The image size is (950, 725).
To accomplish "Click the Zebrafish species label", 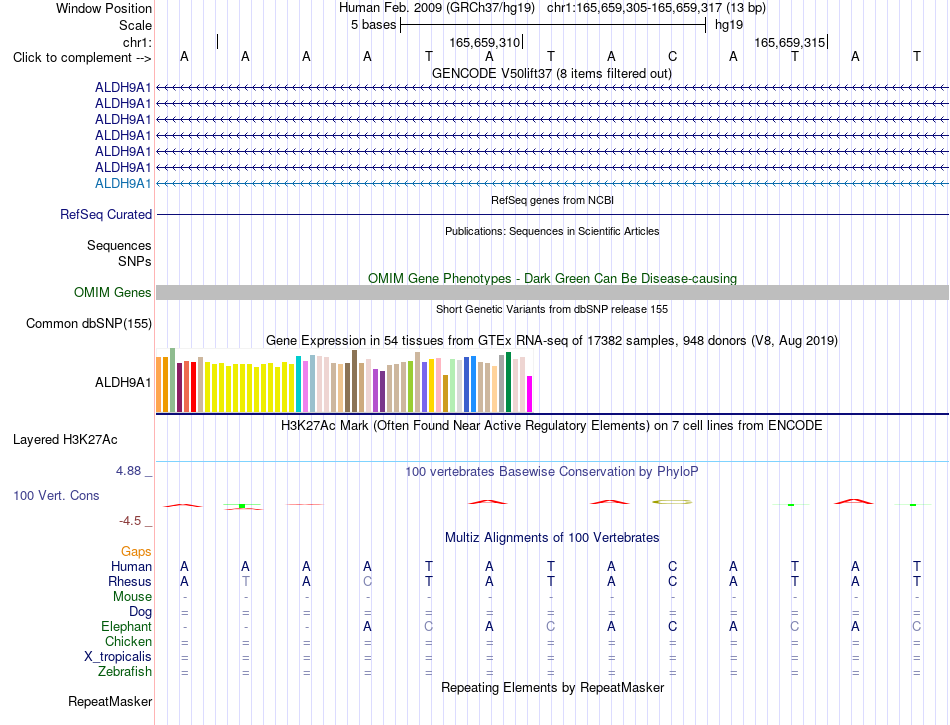I will 125,672.
